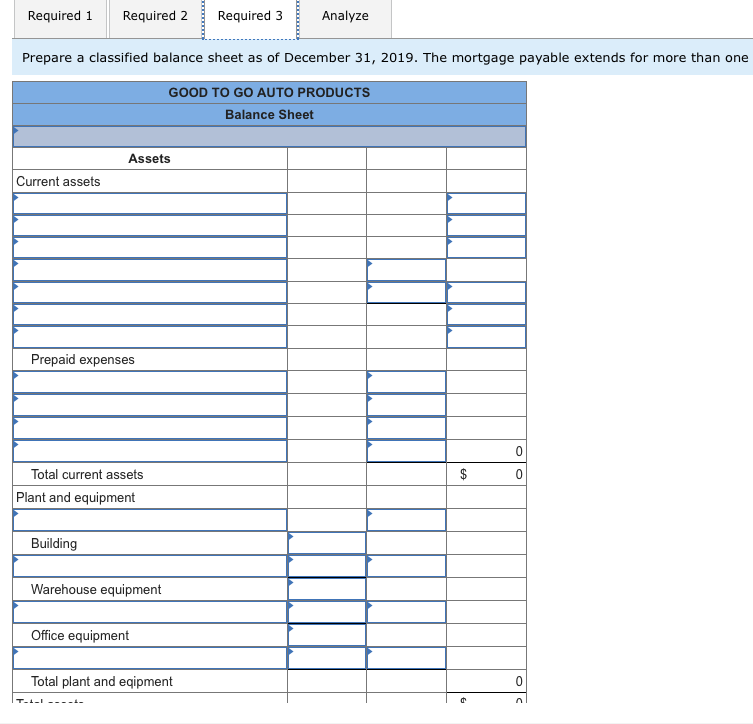
Task: Click amount field in first current asset row
Action: (486, 204)
